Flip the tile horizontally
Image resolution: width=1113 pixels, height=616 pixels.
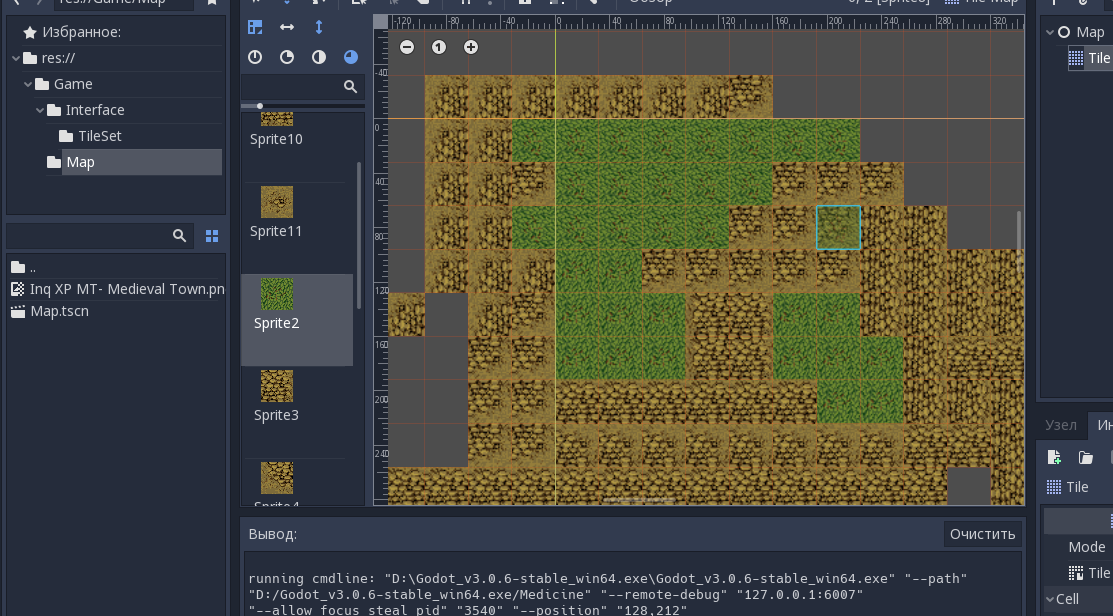(x=287, y=27)
